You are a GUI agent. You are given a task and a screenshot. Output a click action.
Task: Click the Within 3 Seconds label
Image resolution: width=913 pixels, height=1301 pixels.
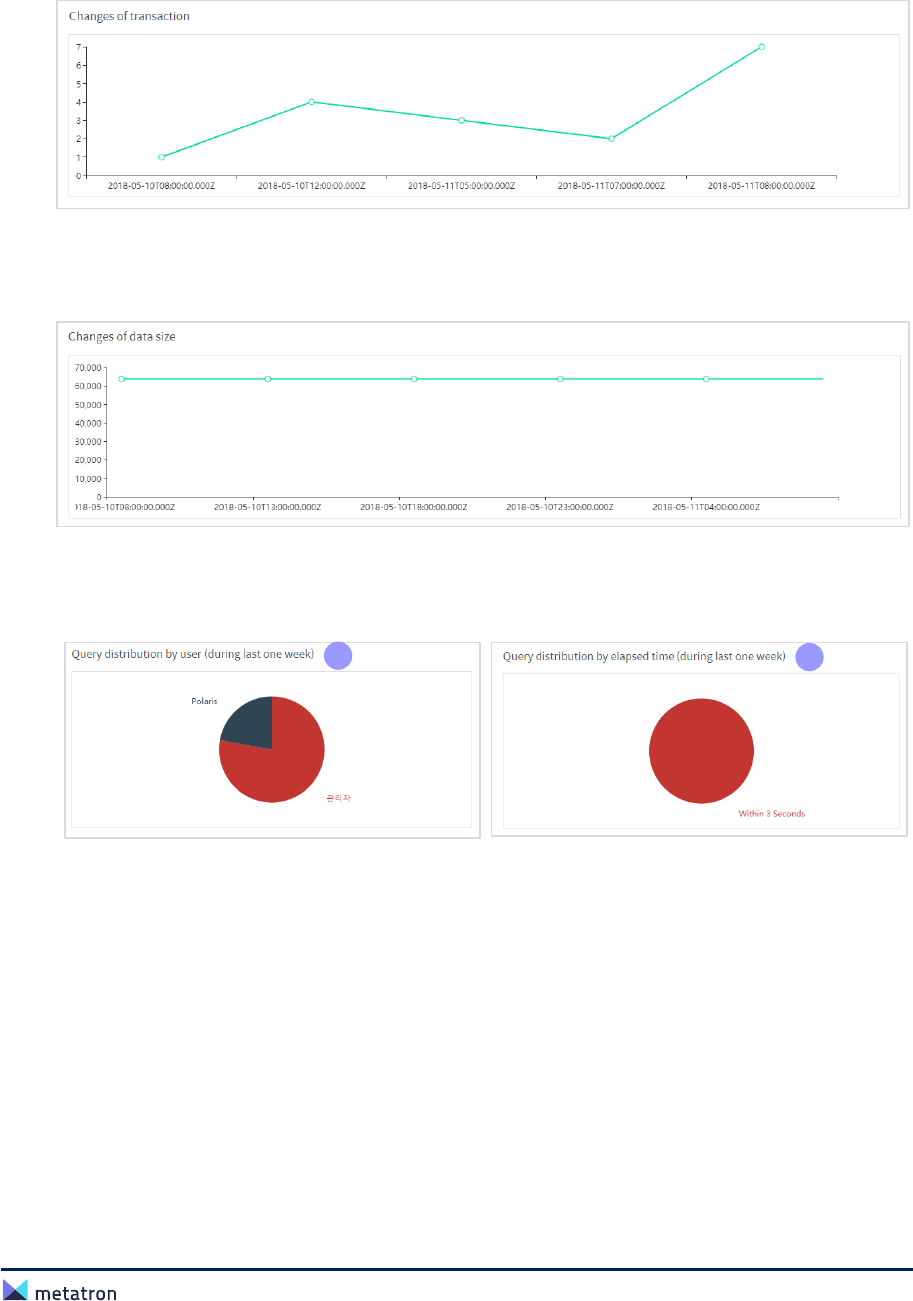click(772, 814)
